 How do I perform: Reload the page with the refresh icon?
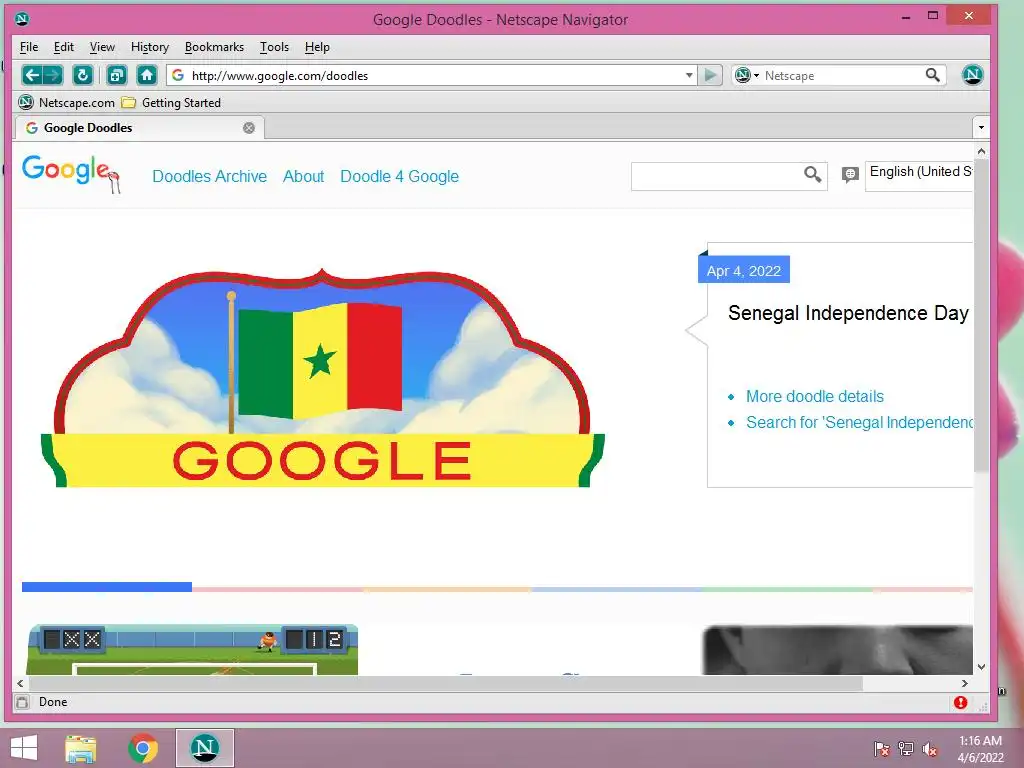click(x=82, y=75)
